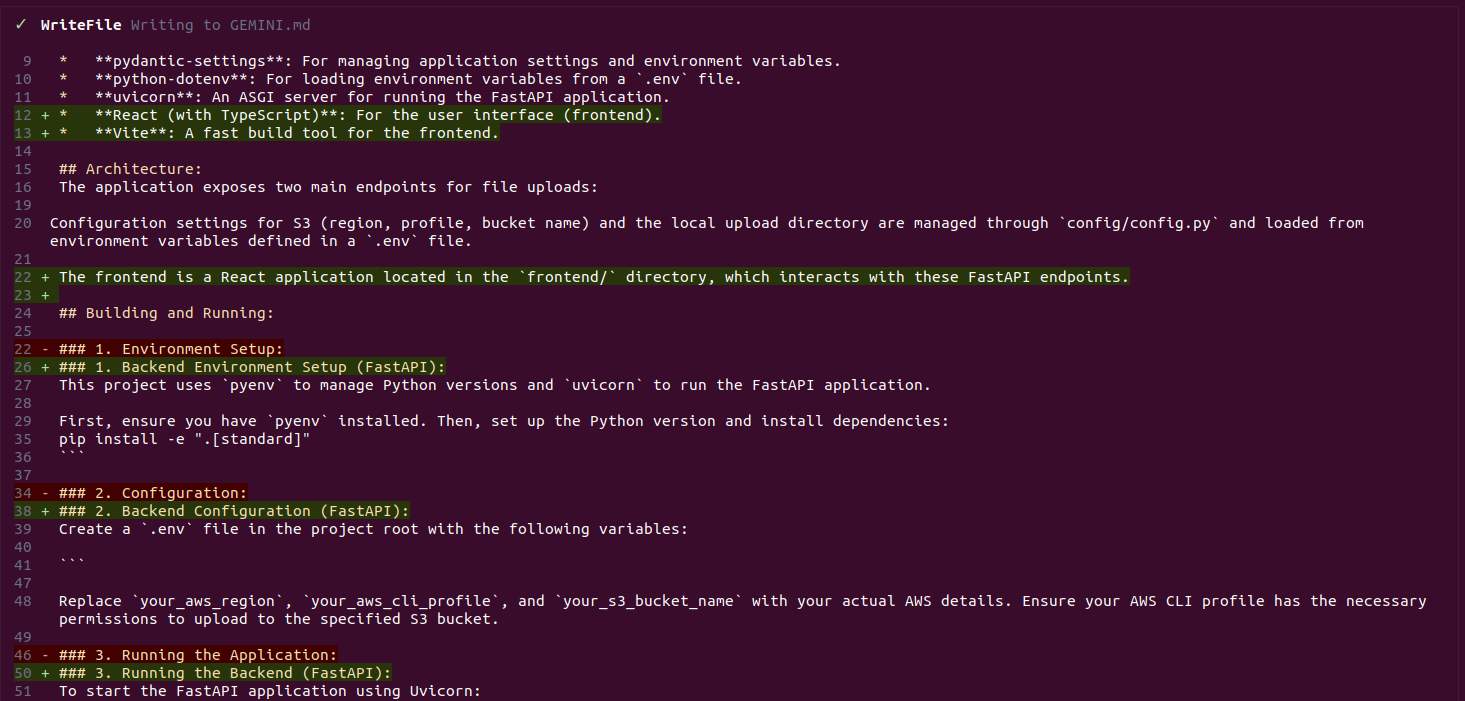Click the added Backend Configuration (FastAPI) heading
Screen dimensions: 1465x701
point(234,511)
